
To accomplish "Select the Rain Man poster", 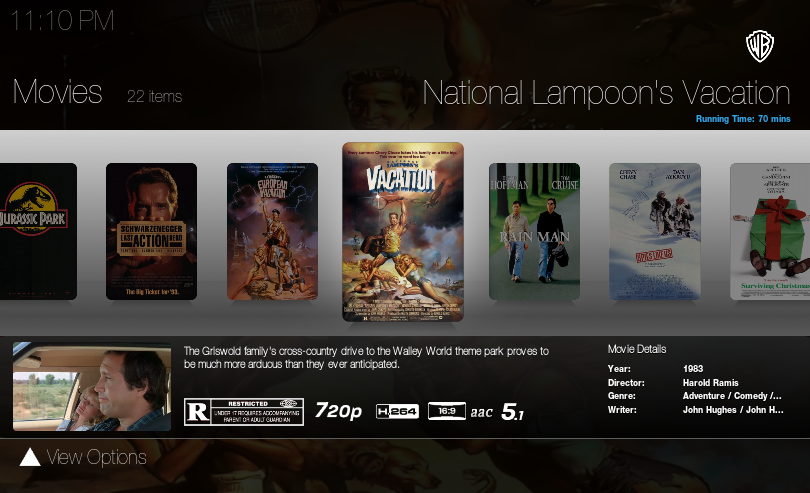I will pos(534,232).
